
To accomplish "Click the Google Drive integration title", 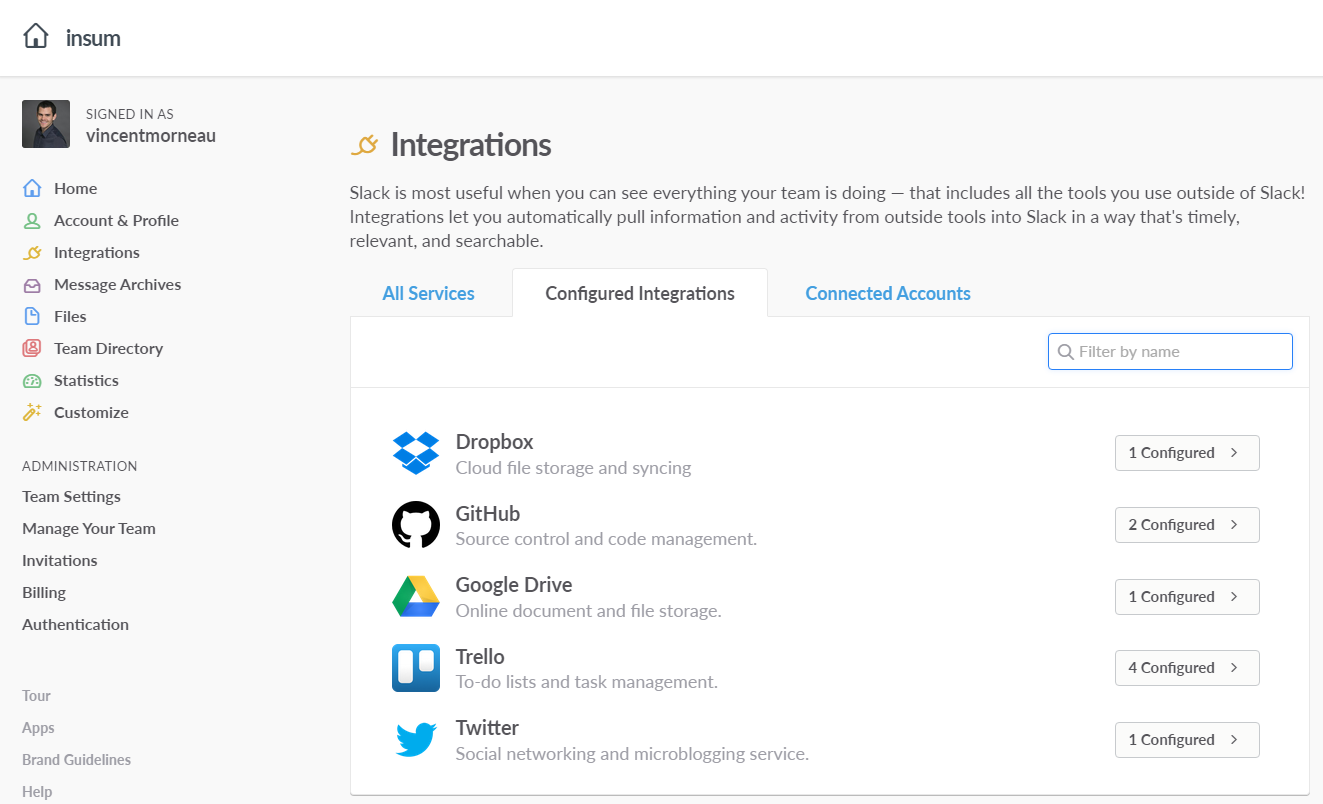I will pos(514,585).
